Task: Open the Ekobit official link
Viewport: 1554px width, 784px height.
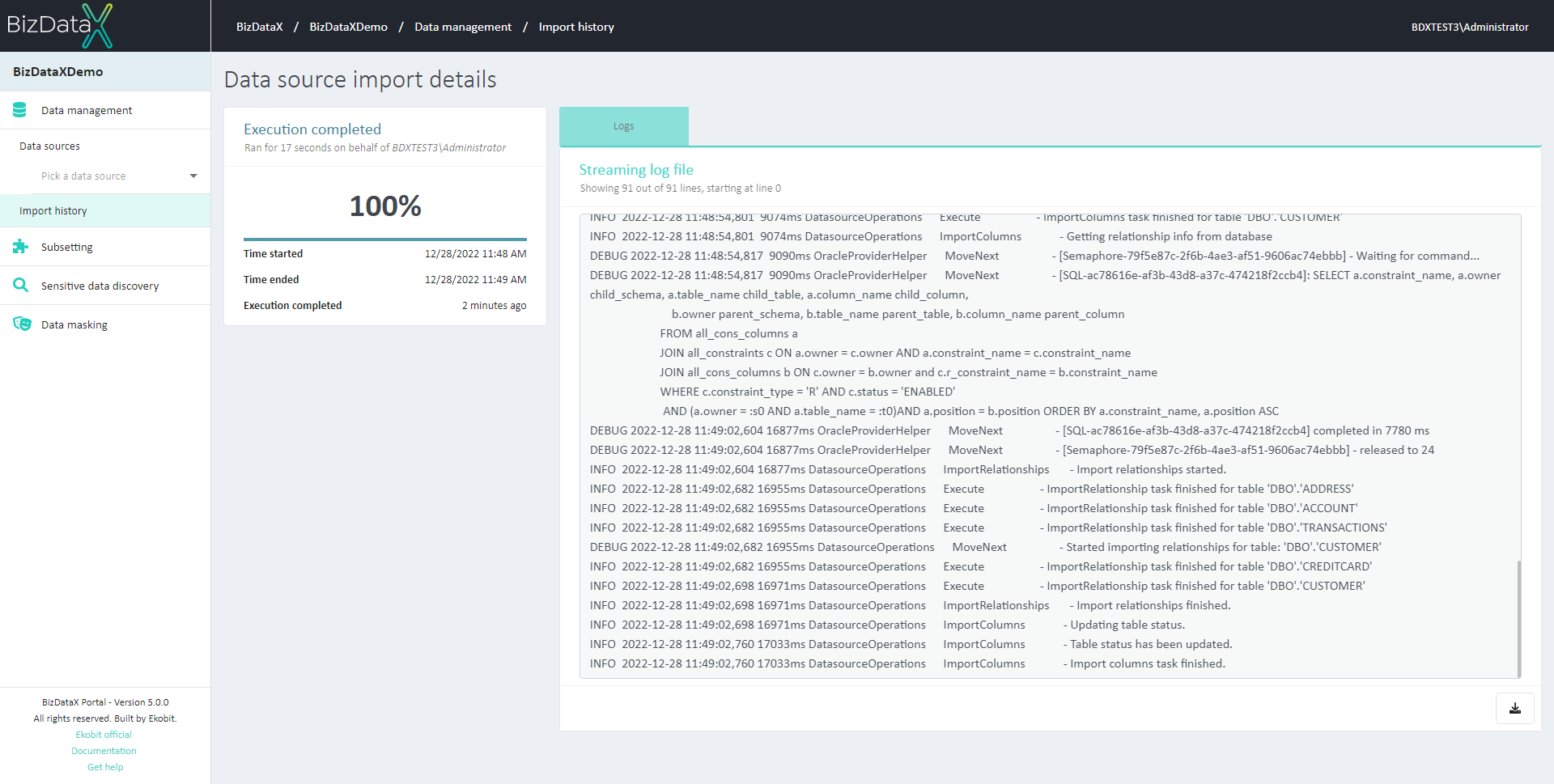Action: pos(104,735)
